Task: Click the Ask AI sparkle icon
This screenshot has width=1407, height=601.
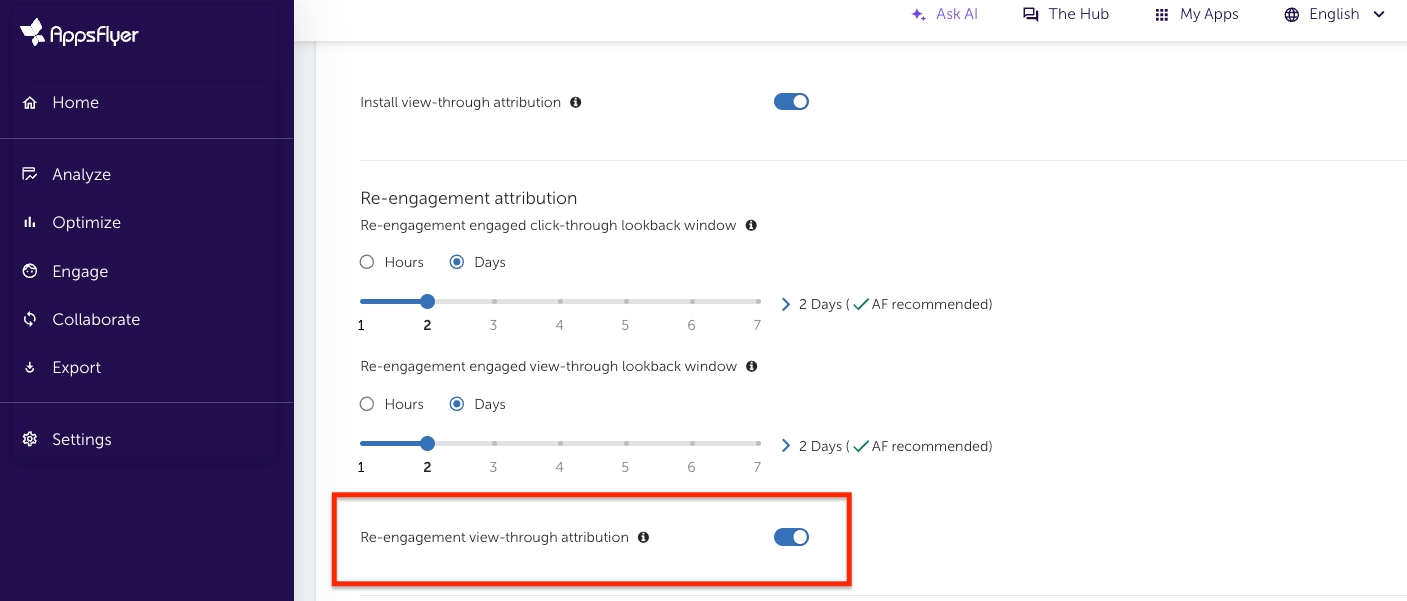Action: click(x=918, y=15)
